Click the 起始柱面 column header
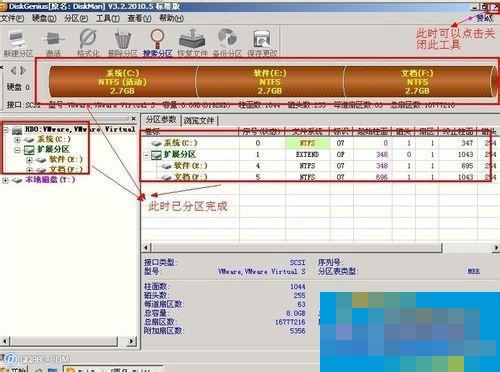The height and width of the screenshot is (372, 500). click(373, 132)
